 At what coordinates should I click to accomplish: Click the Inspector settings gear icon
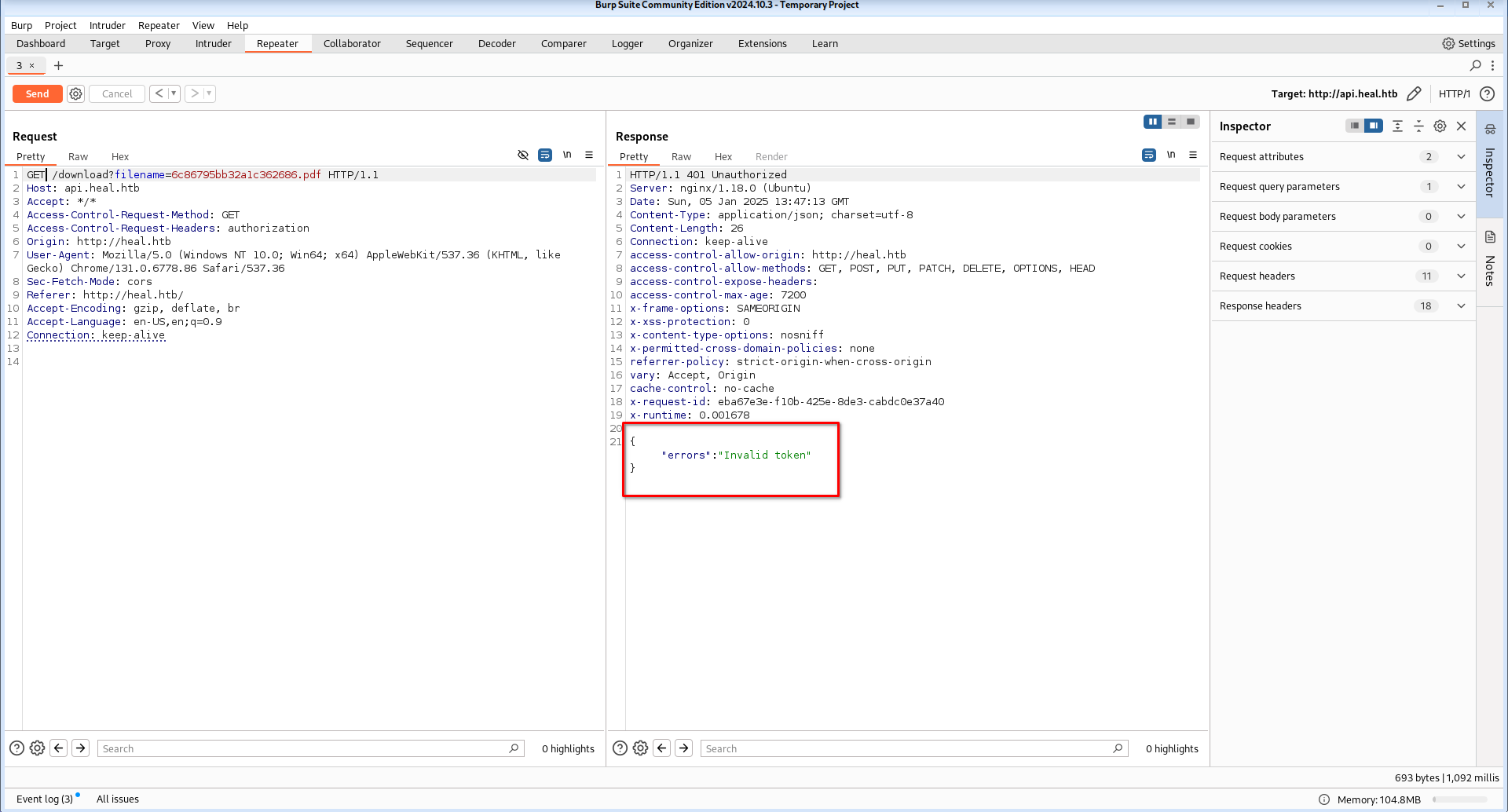pyautogui.click(x=1440, y=126)
